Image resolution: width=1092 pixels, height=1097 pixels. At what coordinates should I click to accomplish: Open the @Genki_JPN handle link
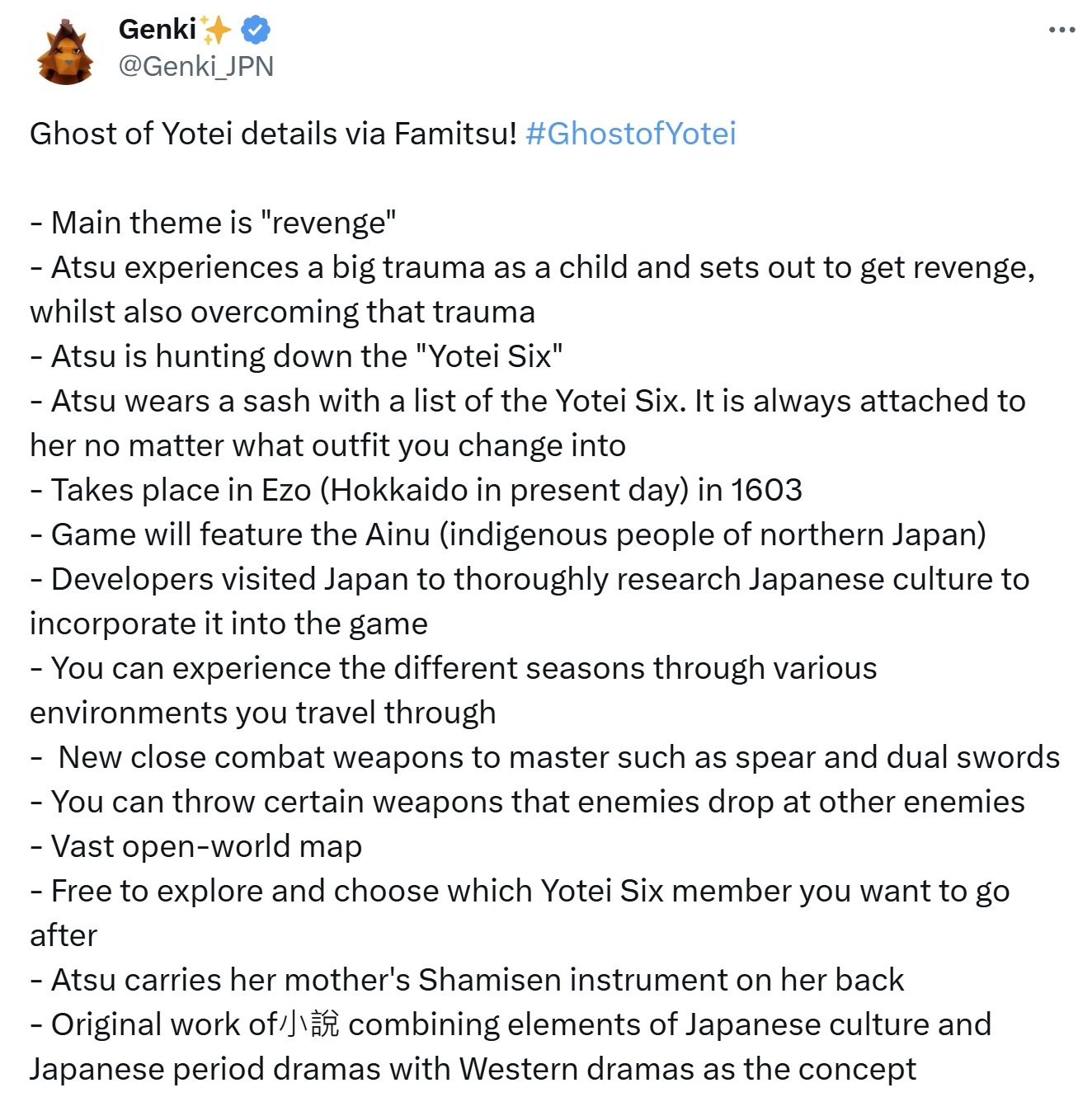[x=195, y=66]
